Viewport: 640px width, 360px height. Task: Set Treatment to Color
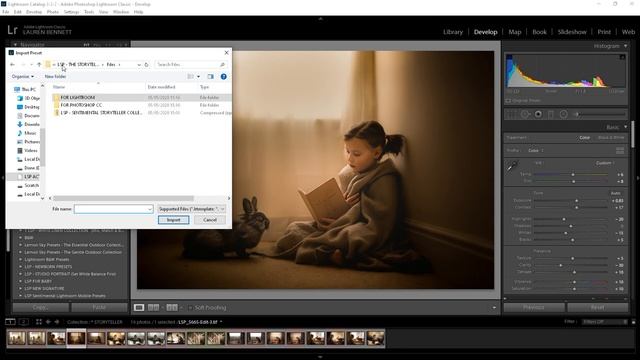584,138
